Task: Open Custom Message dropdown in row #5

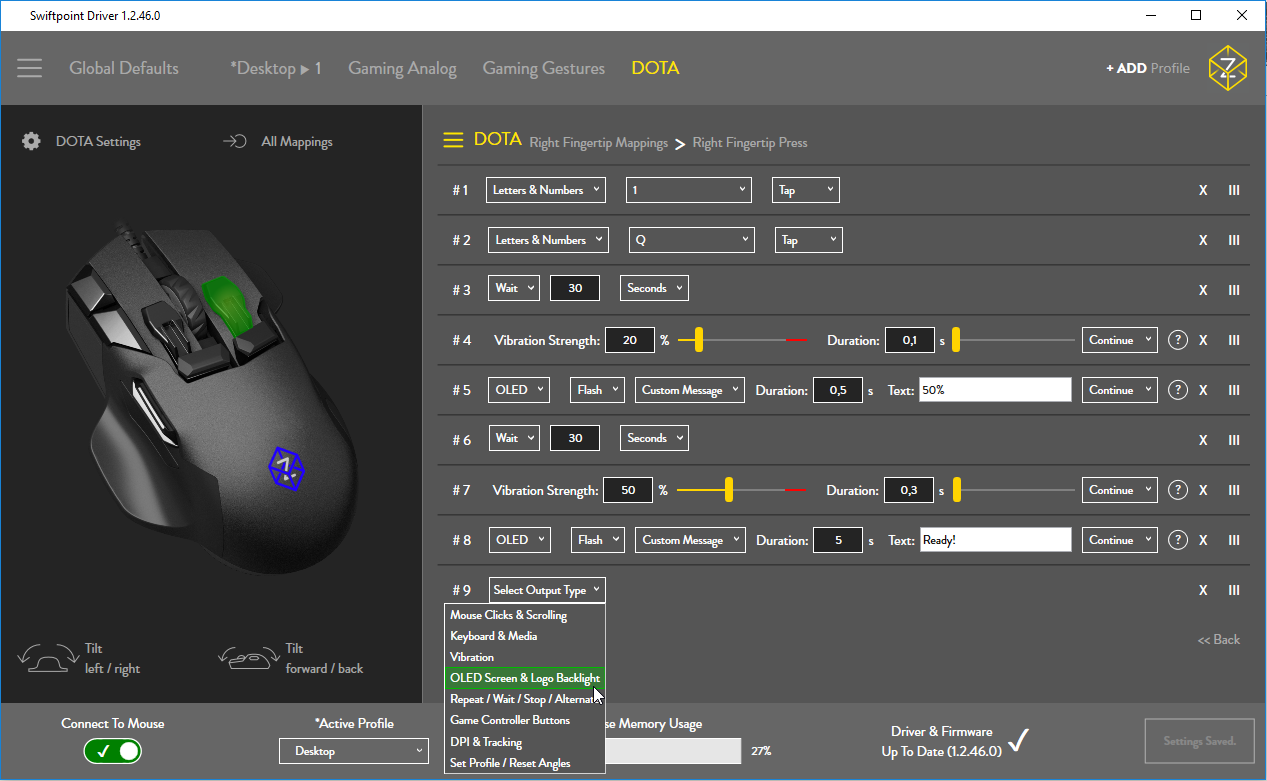Action: pos(690,390)
